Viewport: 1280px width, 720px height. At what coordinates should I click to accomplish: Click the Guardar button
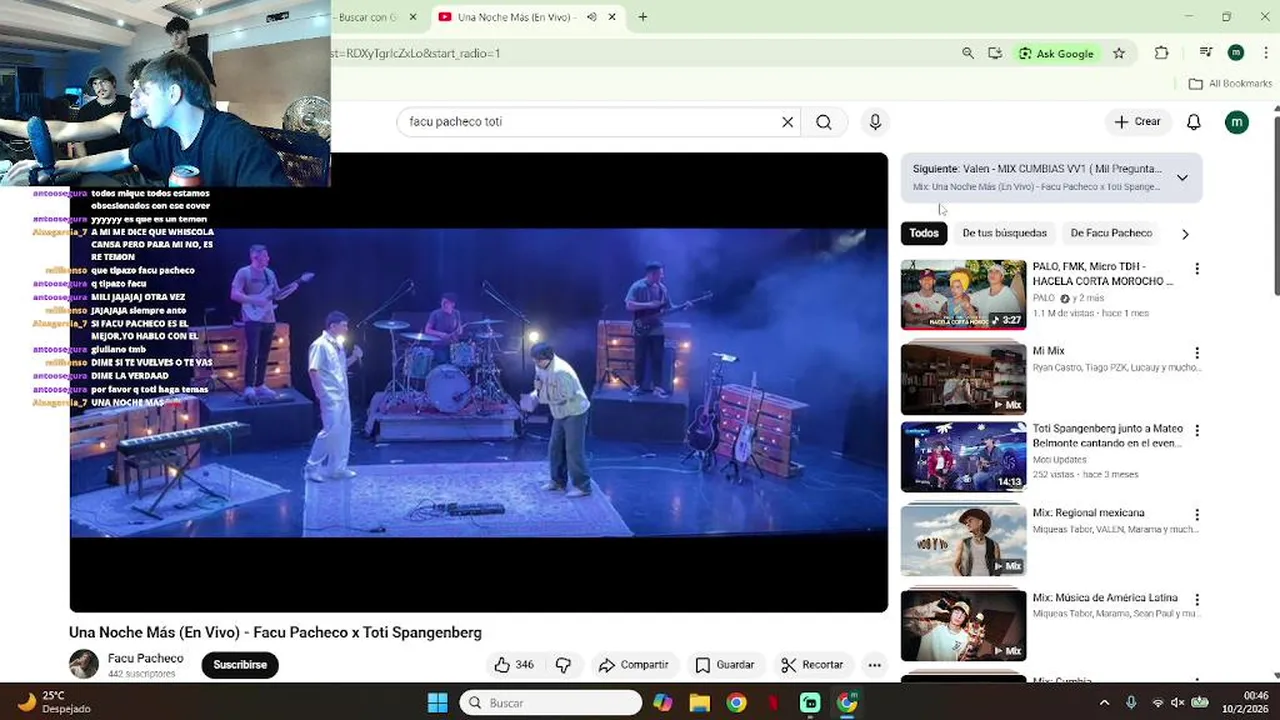coord(725,665)
